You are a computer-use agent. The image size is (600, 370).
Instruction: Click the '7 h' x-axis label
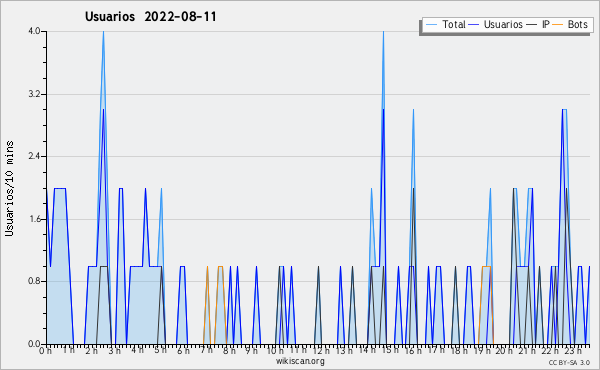pos(206,350)
